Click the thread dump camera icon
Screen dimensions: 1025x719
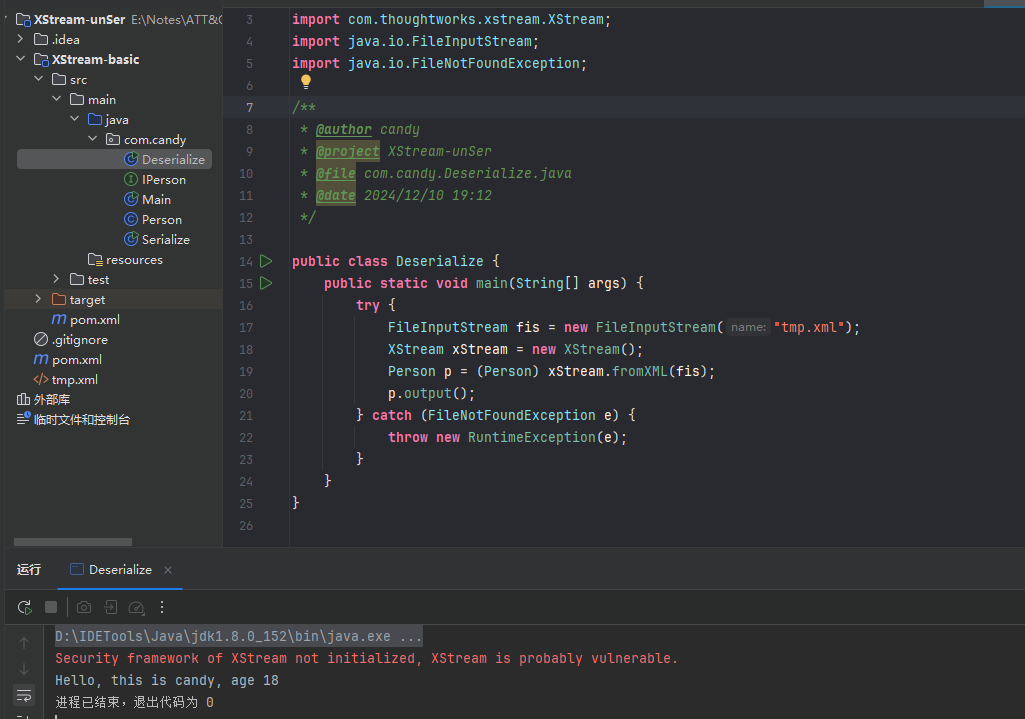click(x=84, y=607)
